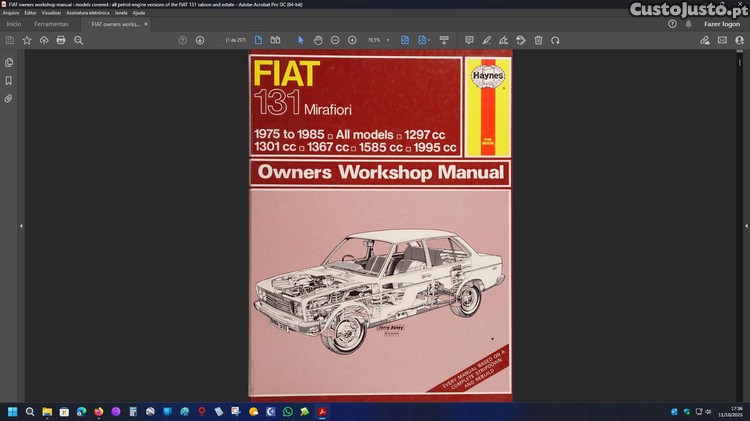
Task: Toggle the hand pan tool
Action: click(x=318, y=40)
